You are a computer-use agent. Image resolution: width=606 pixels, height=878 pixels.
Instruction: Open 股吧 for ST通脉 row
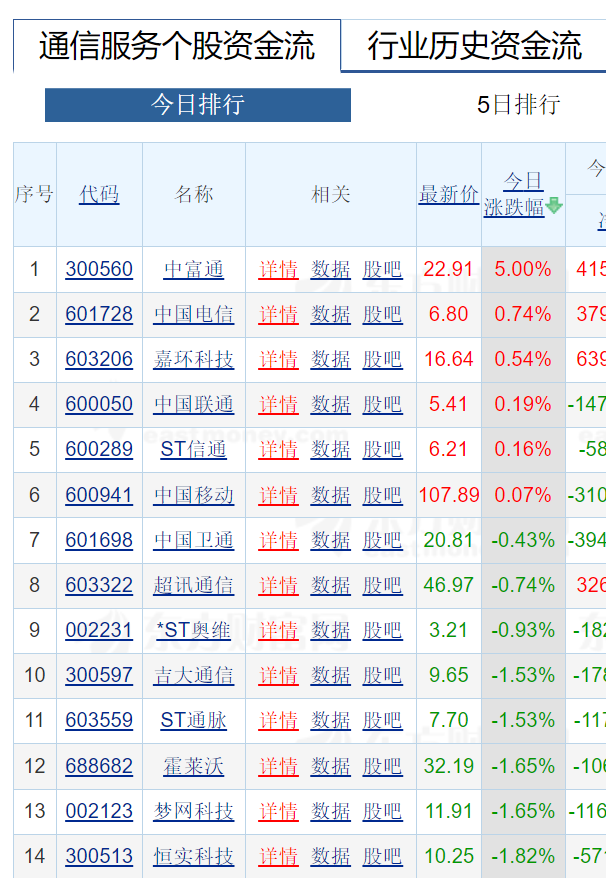click(x=382, y=720)
